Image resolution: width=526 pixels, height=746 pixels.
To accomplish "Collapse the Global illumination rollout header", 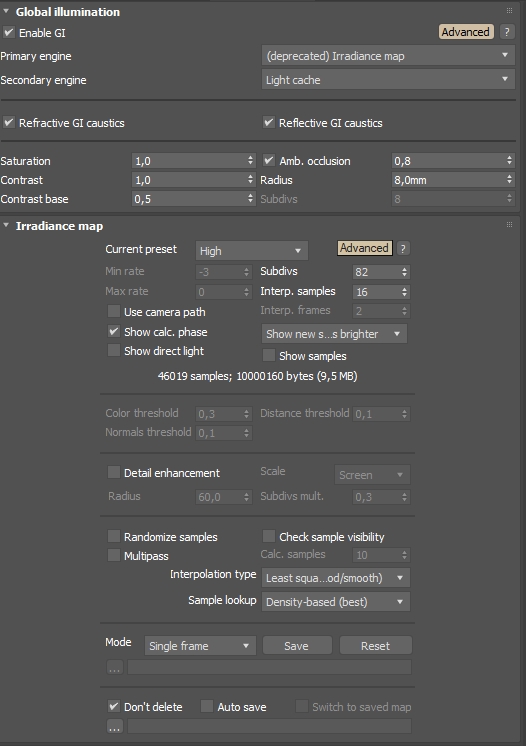I will pos(68,11).
